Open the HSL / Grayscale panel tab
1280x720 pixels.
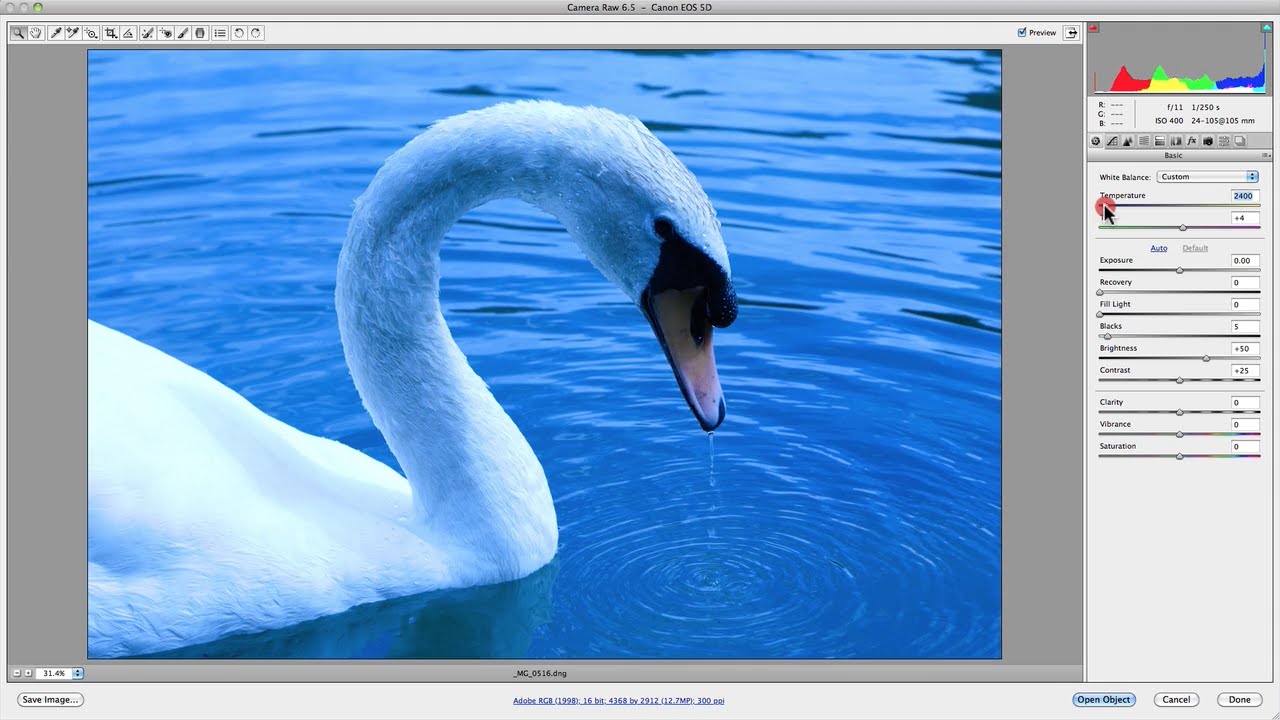[1144, 141]
